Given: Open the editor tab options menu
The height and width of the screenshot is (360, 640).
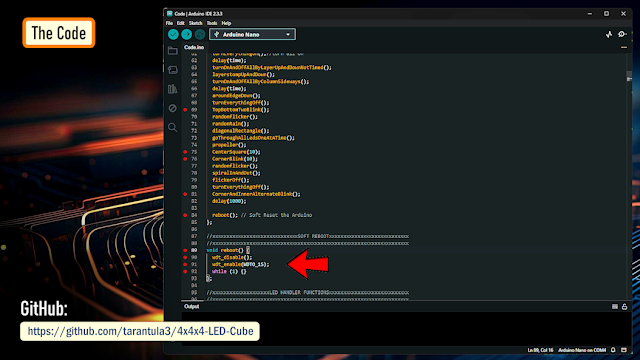Looking at the screenshot, I should (624, 47).
